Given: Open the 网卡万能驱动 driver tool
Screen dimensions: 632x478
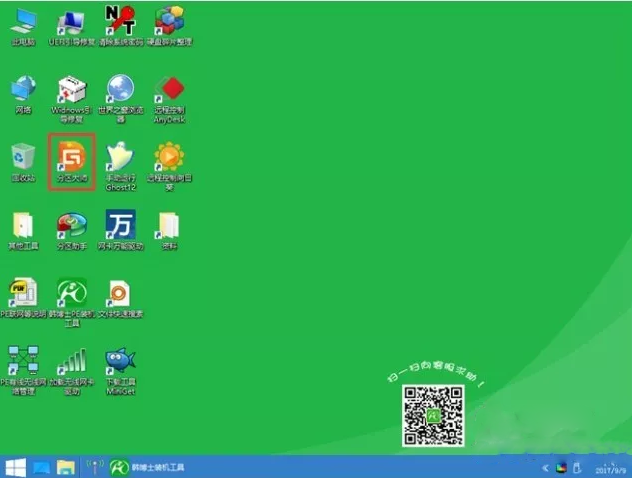Looking at the screenshot, I should point(120,226).
